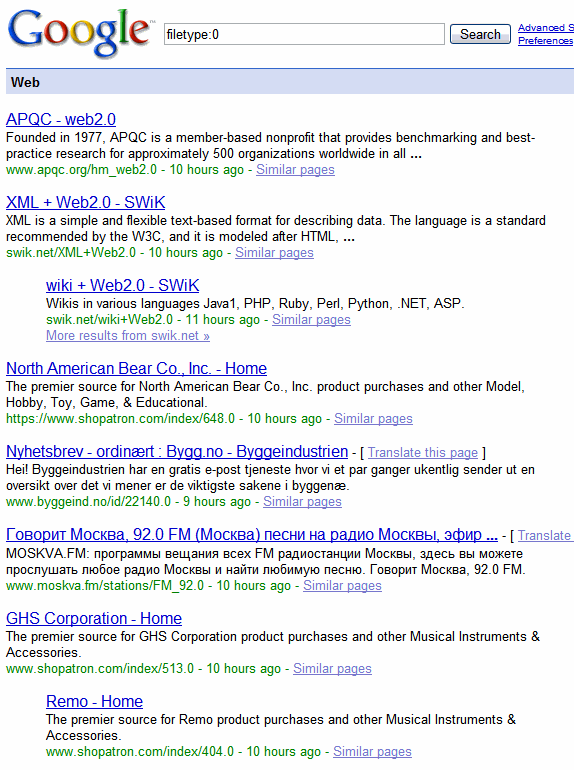Open the Говорит Москва, 92.0 FM result
Screen dimensions: 574x770
[x=252, y=534]
